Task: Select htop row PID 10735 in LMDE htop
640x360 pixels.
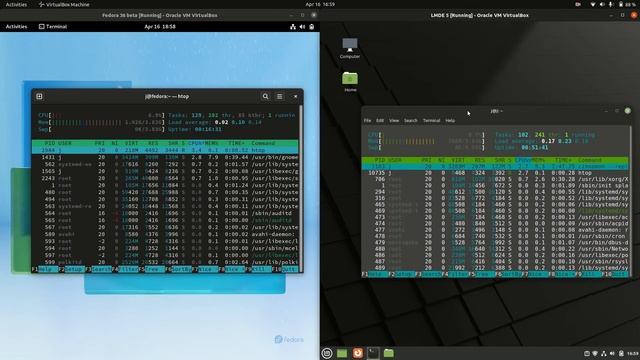Action: 496,173
